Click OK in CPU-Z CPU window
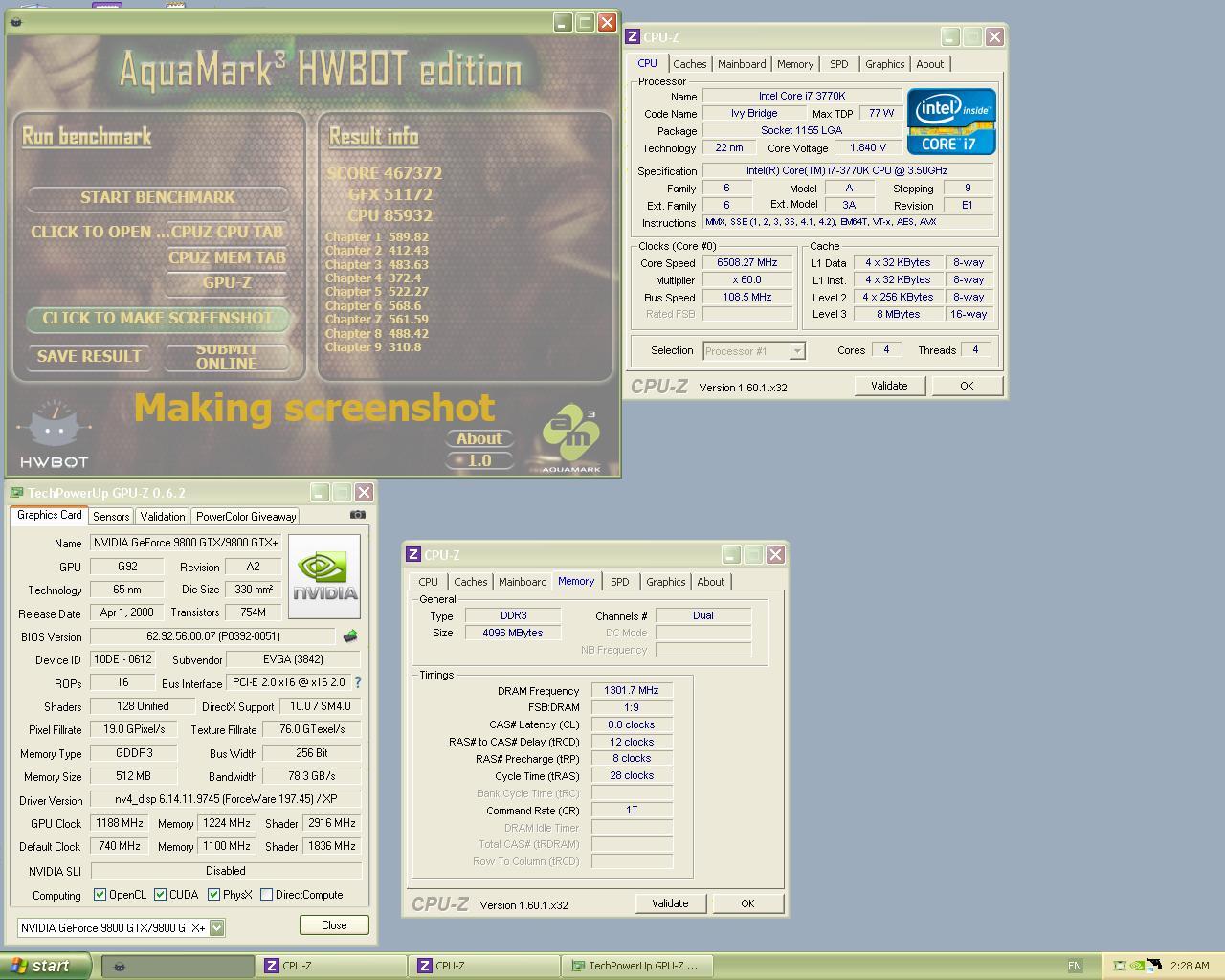The width and height of the screenshot is (1225, 980). pos(967,386)
